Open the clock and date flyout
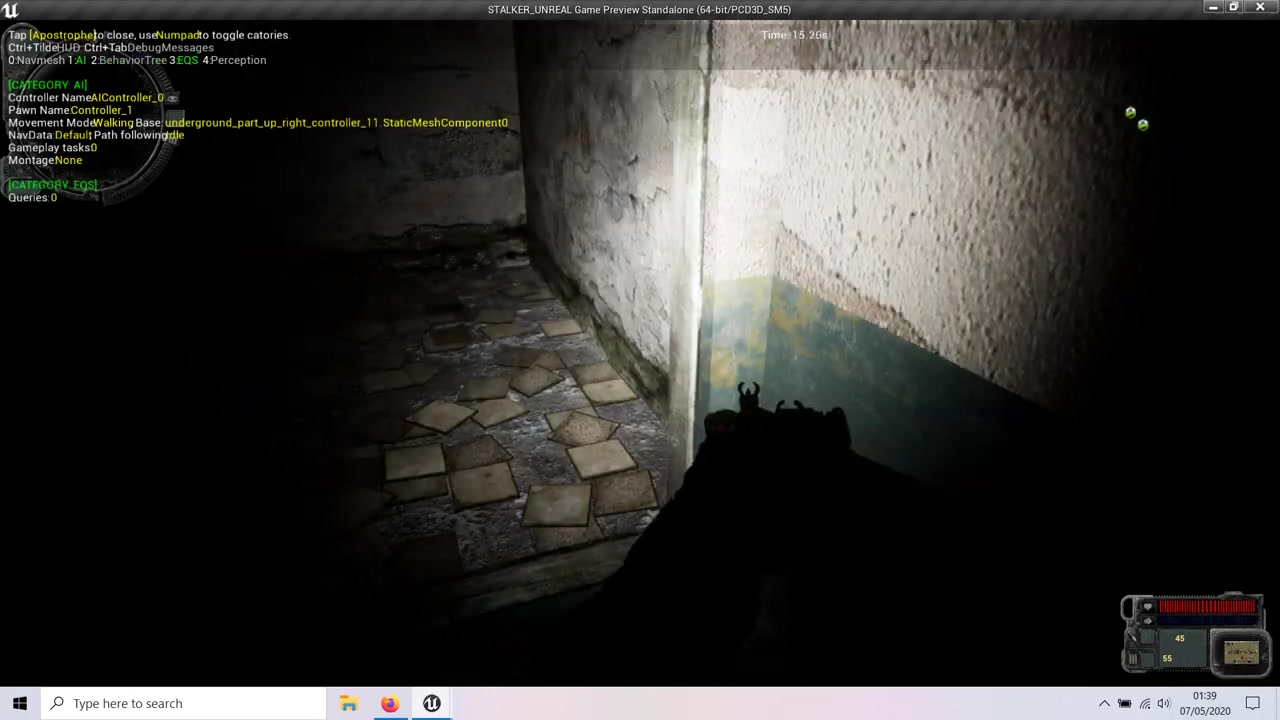This screenshot has height=720, width=1280. (1204, 703)
